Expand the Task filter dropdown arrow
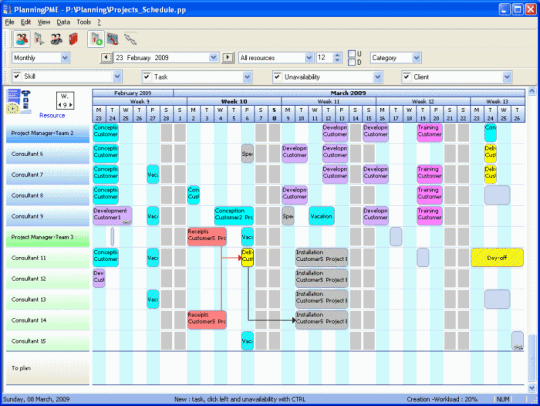The image size is (540, 406). (247, 77)
